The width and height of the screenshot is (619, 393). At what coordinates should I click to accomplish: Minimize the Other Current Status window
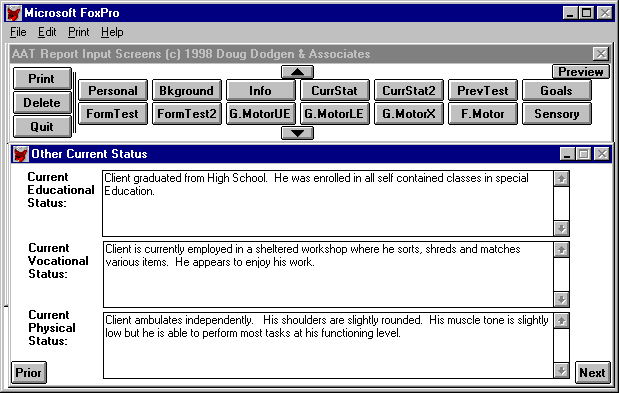[567, 154]
